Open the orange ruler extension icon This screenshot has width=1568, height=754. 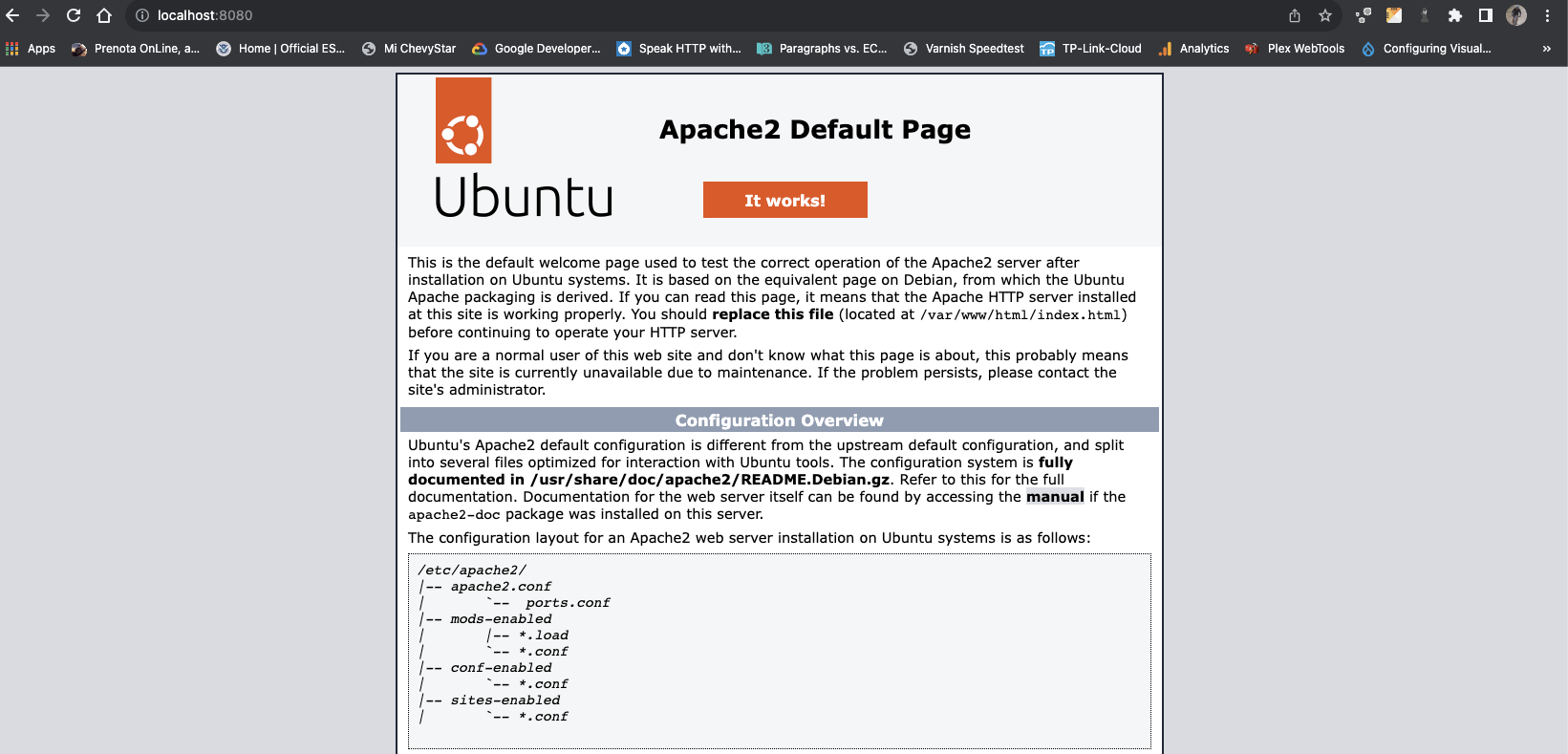[x=1394, y=15]
